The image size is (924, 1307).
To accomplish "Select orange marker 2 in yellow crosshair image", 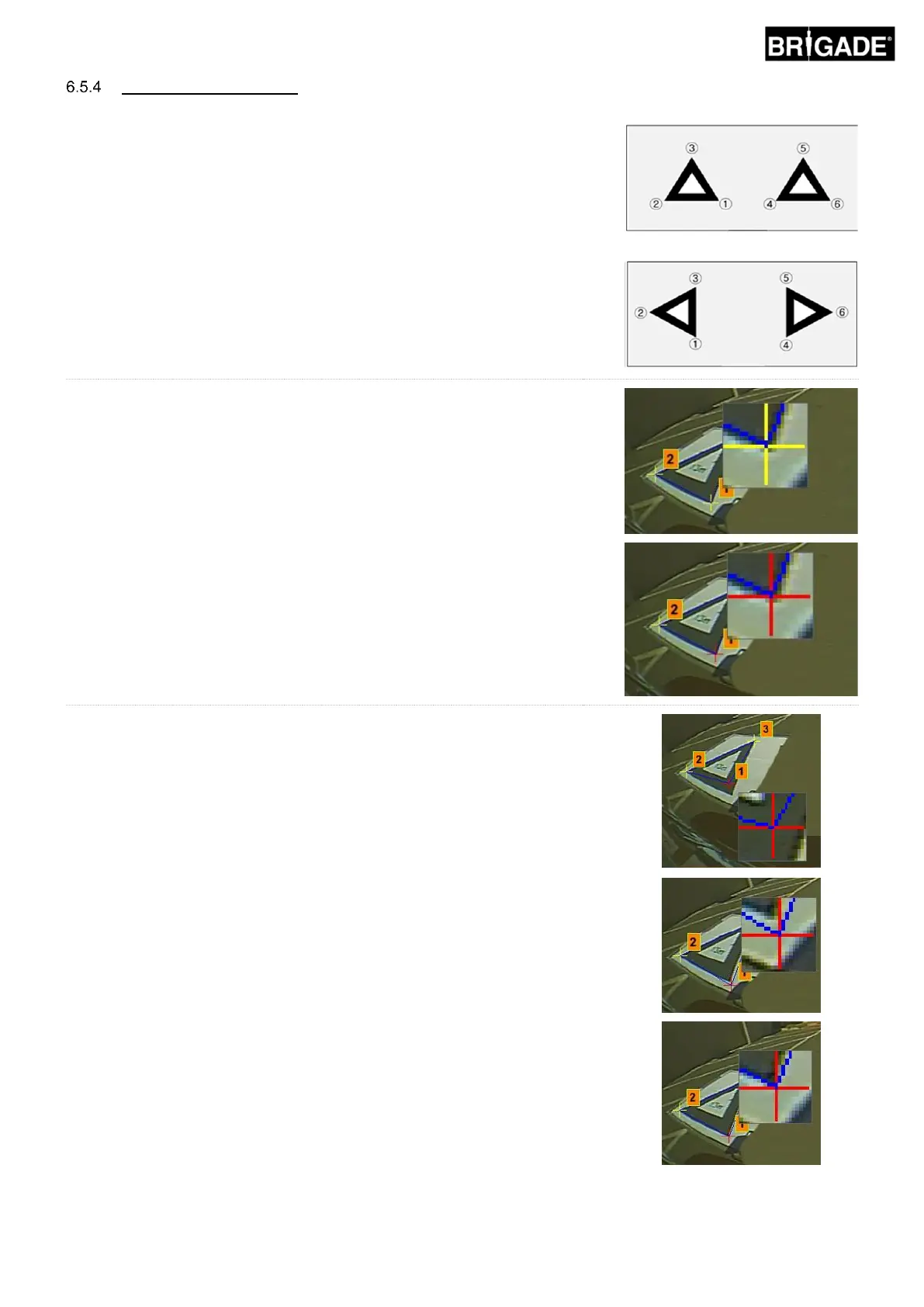I will pyautogui.click(x=670, y=459).
